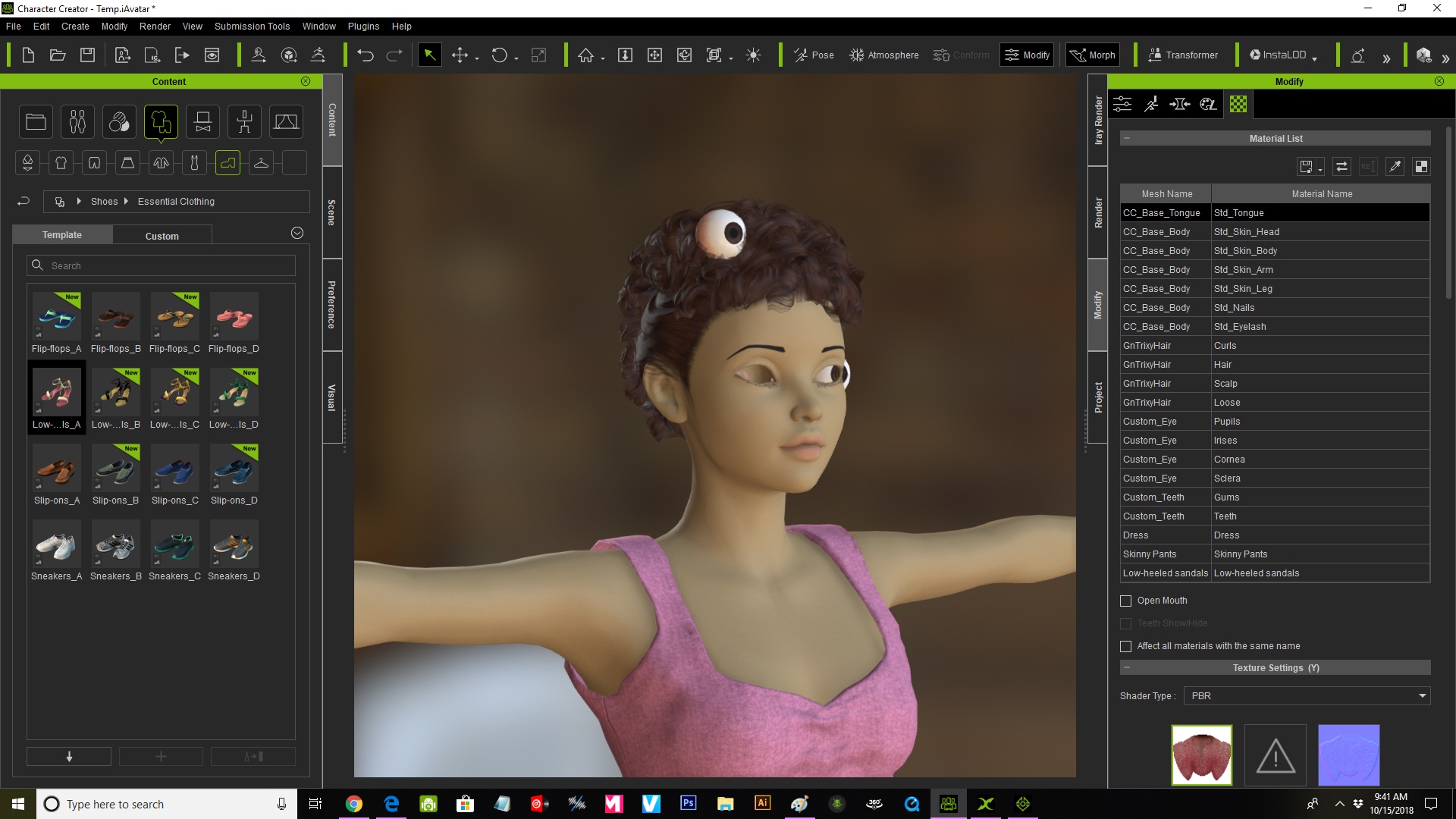This screenshot has width=1456, height=819.
Task: Click the Undo arrow icon
Action: (366, 55)
